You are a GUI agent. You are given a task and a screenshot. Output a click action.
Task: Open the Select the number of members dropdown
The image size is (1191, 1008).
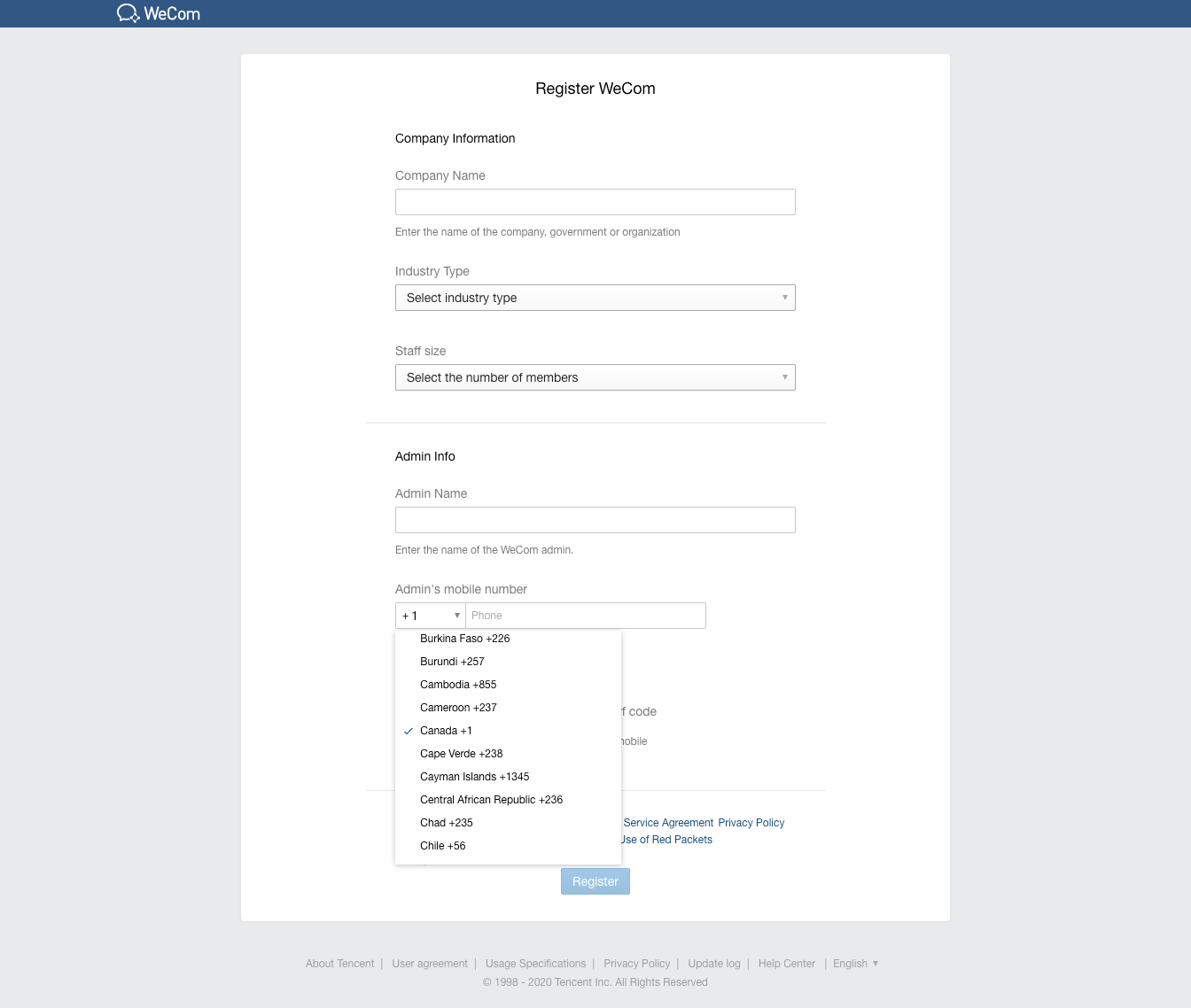coord(595,377)
